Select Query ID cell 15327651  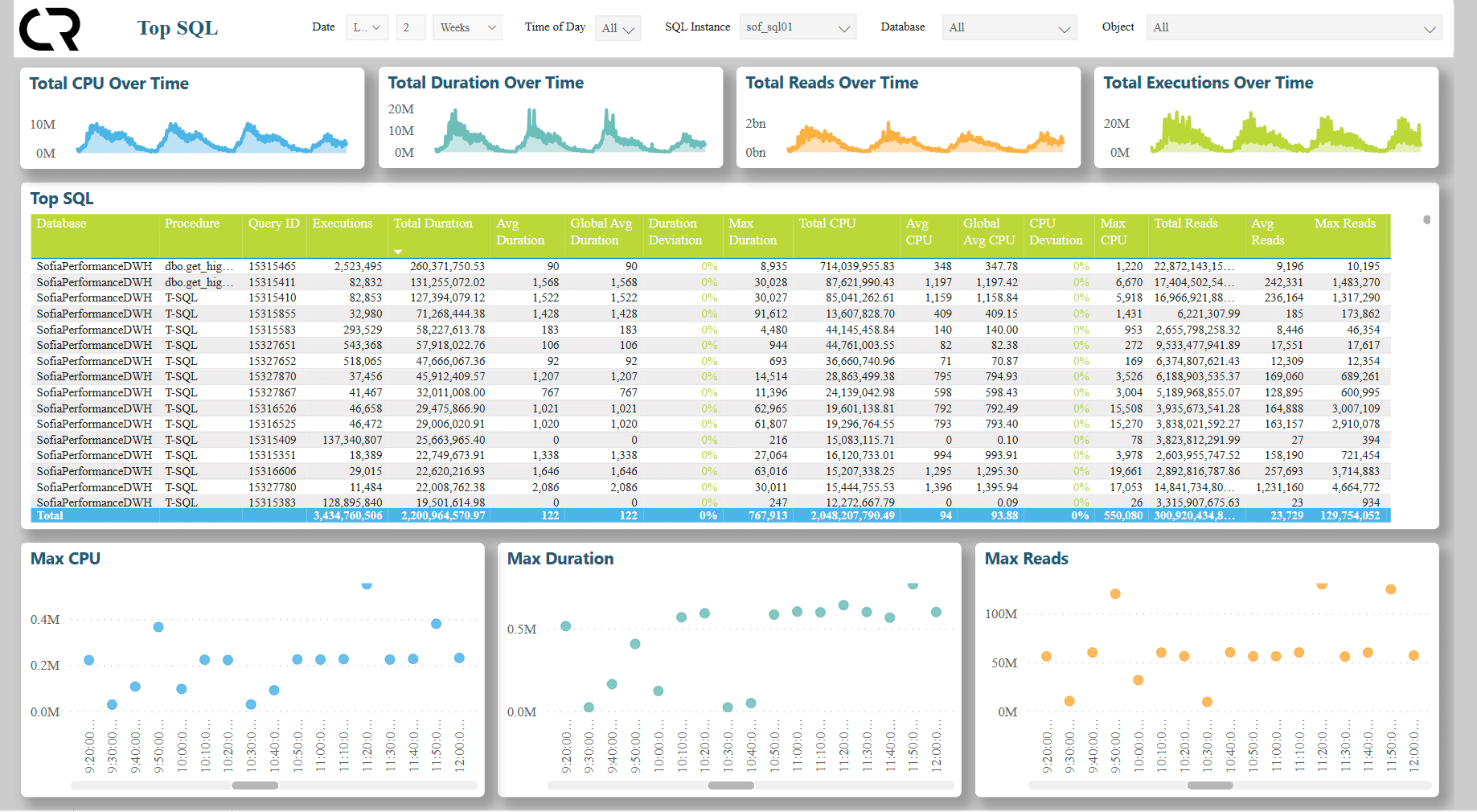272,345
